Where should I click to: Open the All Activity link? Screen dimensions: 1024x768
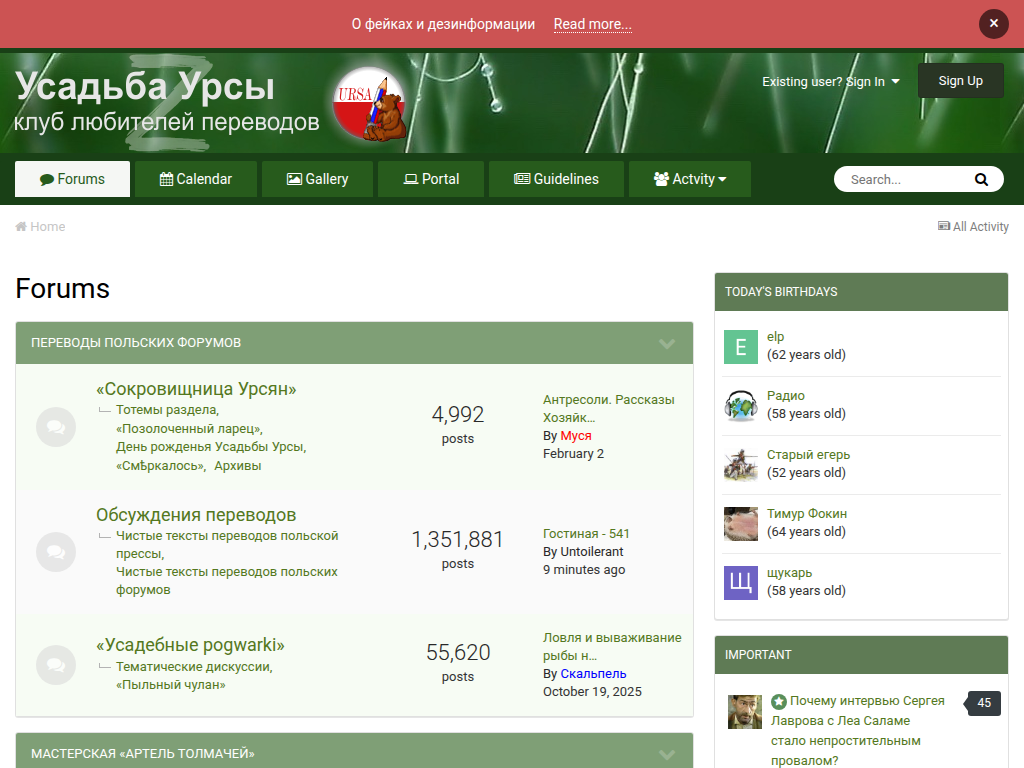[x=973, y=227]
